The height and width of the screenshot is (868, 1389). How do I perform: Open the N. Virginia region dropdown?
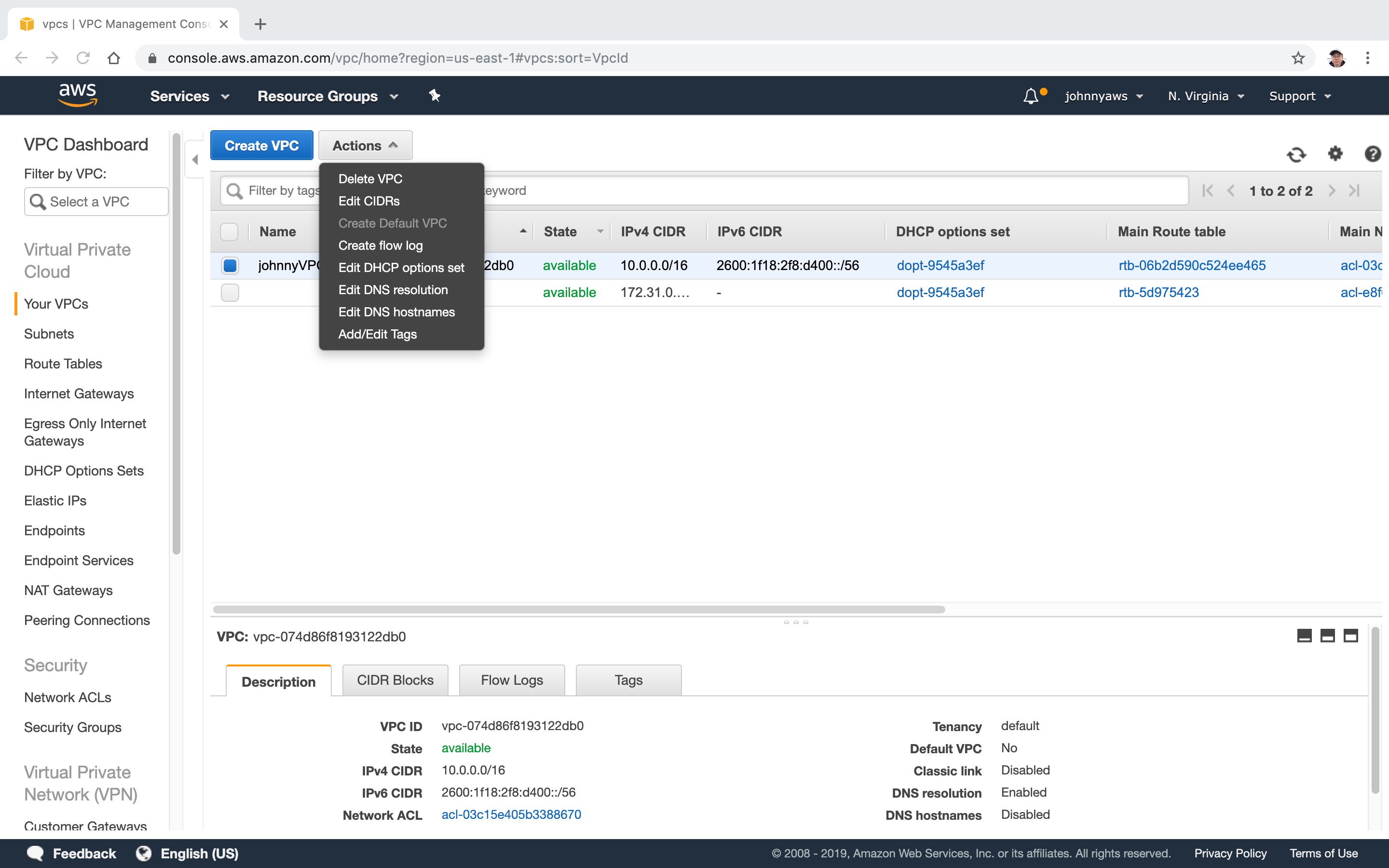coord(1207,96)
